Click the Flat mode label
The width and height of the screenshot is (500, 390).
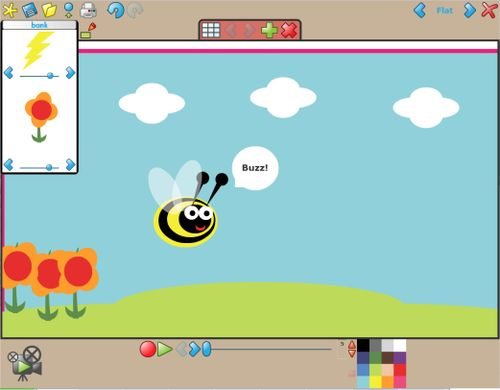pos(445,11)
